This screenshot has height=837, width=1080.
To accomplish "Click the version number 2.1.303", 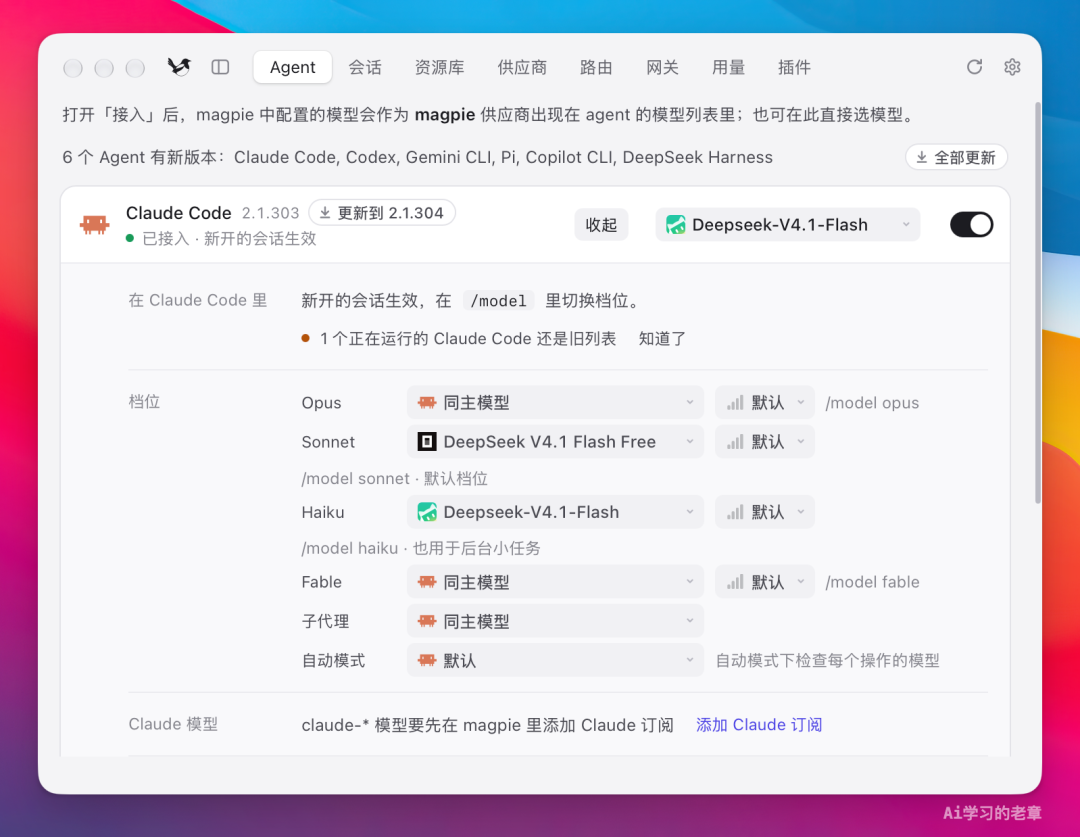I will click(271, 213).
